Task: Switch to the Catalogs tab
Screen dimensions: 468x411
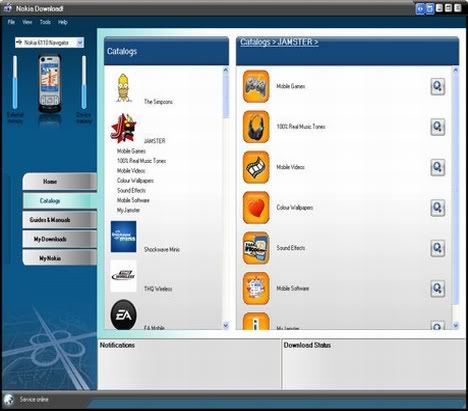Action: [x=60, y=201]
